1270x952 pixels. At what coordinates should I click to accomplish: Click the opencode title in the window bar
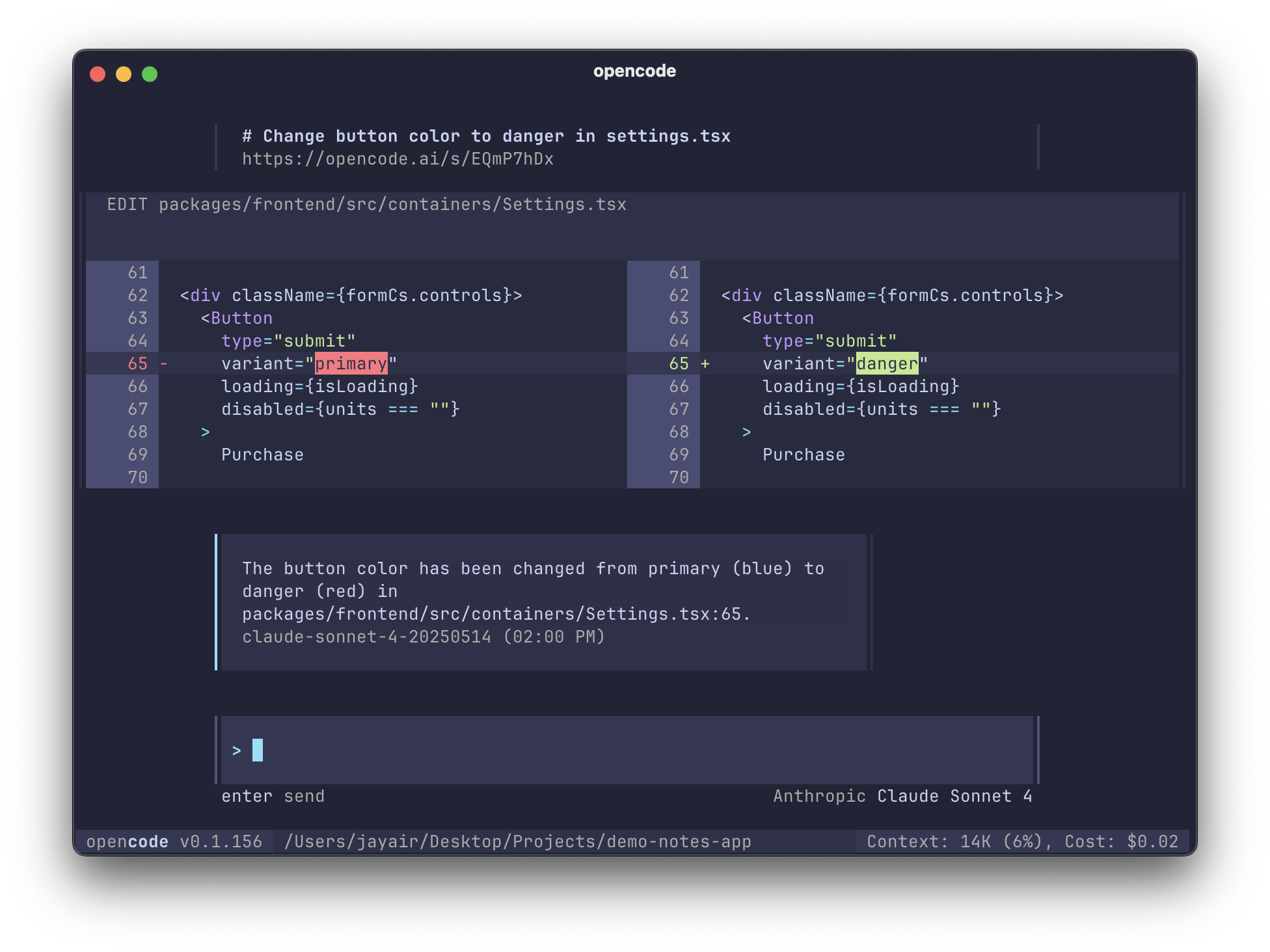coord(634,71)
